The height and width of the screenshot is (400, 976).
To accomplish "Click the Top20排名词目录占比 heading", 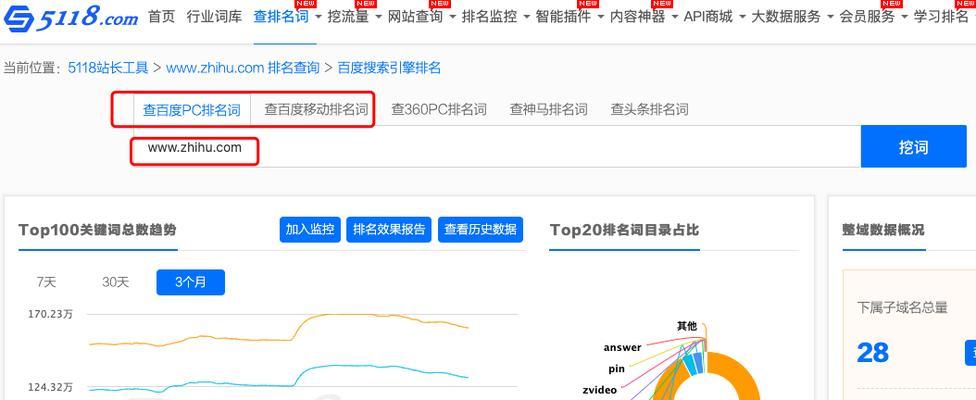I will (x=624, y=230).
